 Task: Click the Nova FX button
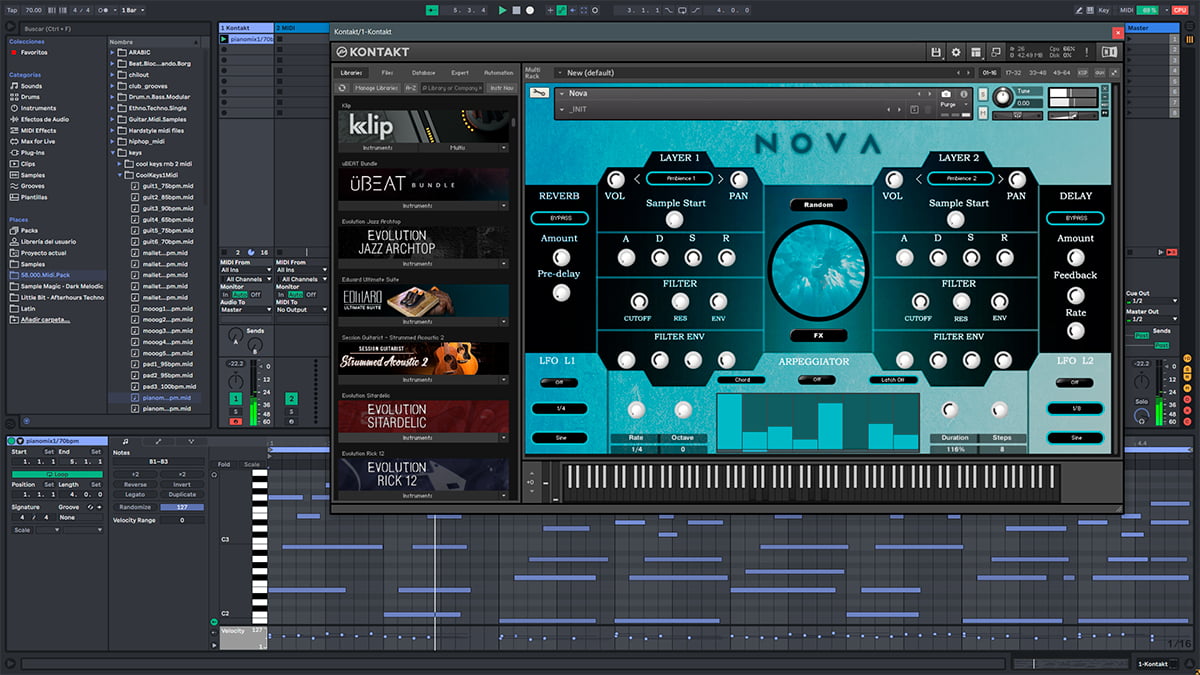click(817, 336)
